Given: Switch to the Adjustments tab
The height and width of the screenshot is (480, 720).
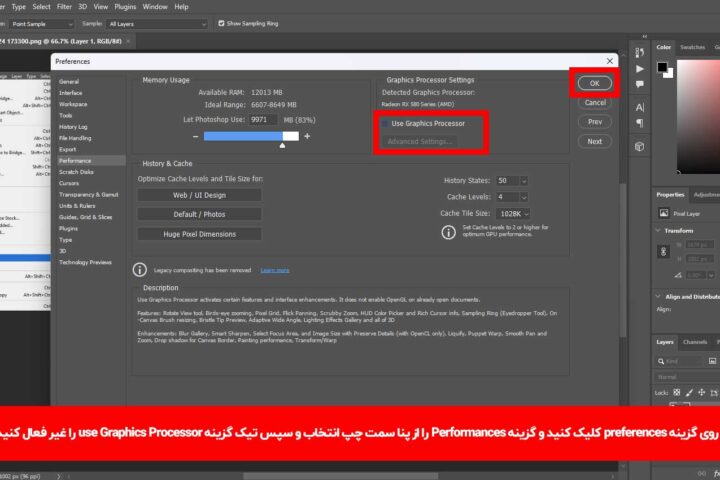Looking at the screenshot, I should click(x=706, y=195).
